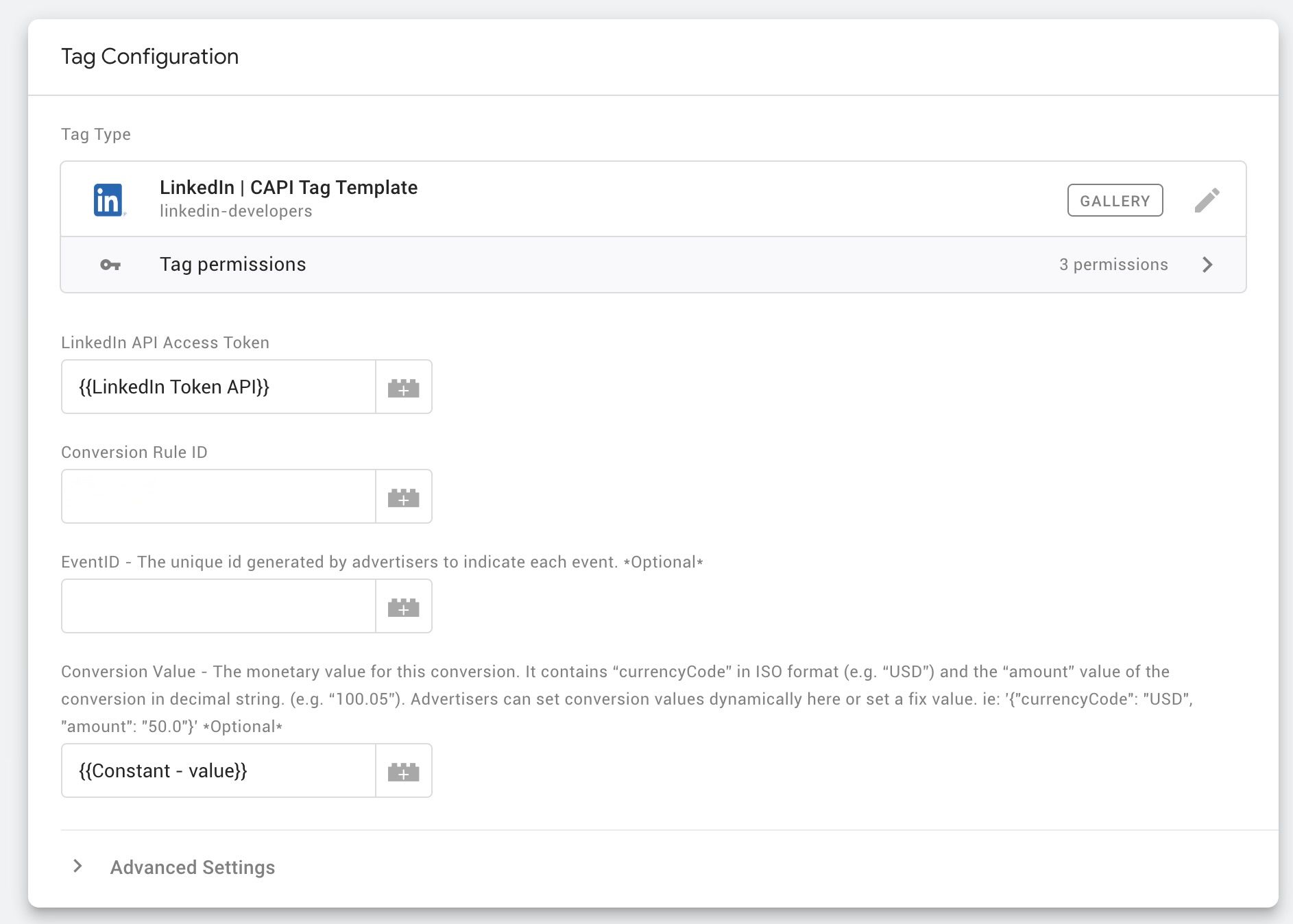The image size is (1293, 924).
Task: Click the LinkedIn logo icon
Action: [109, 200]
